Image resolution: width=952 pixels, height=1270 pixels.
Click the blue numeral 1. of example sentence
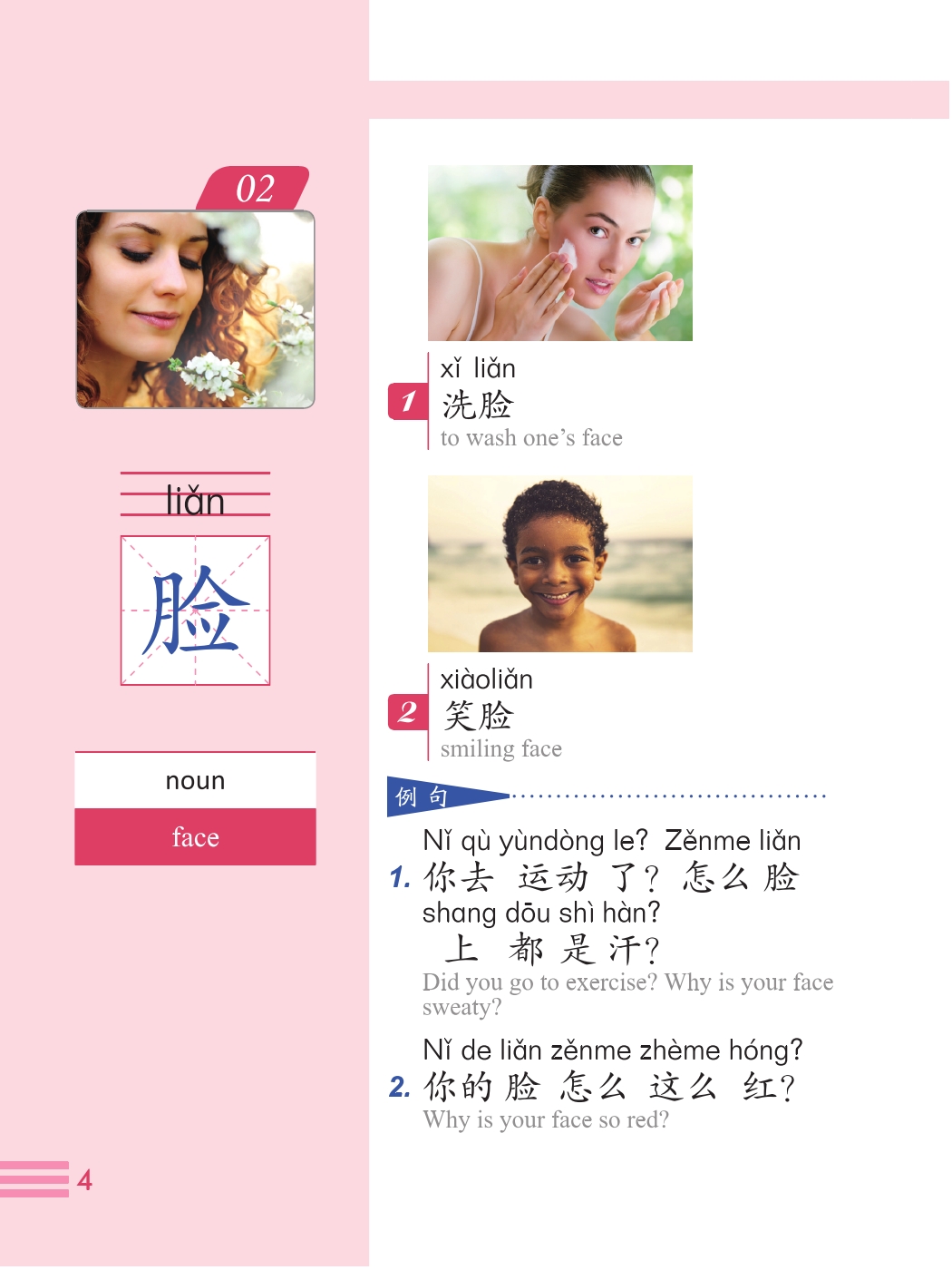point(400,877)
